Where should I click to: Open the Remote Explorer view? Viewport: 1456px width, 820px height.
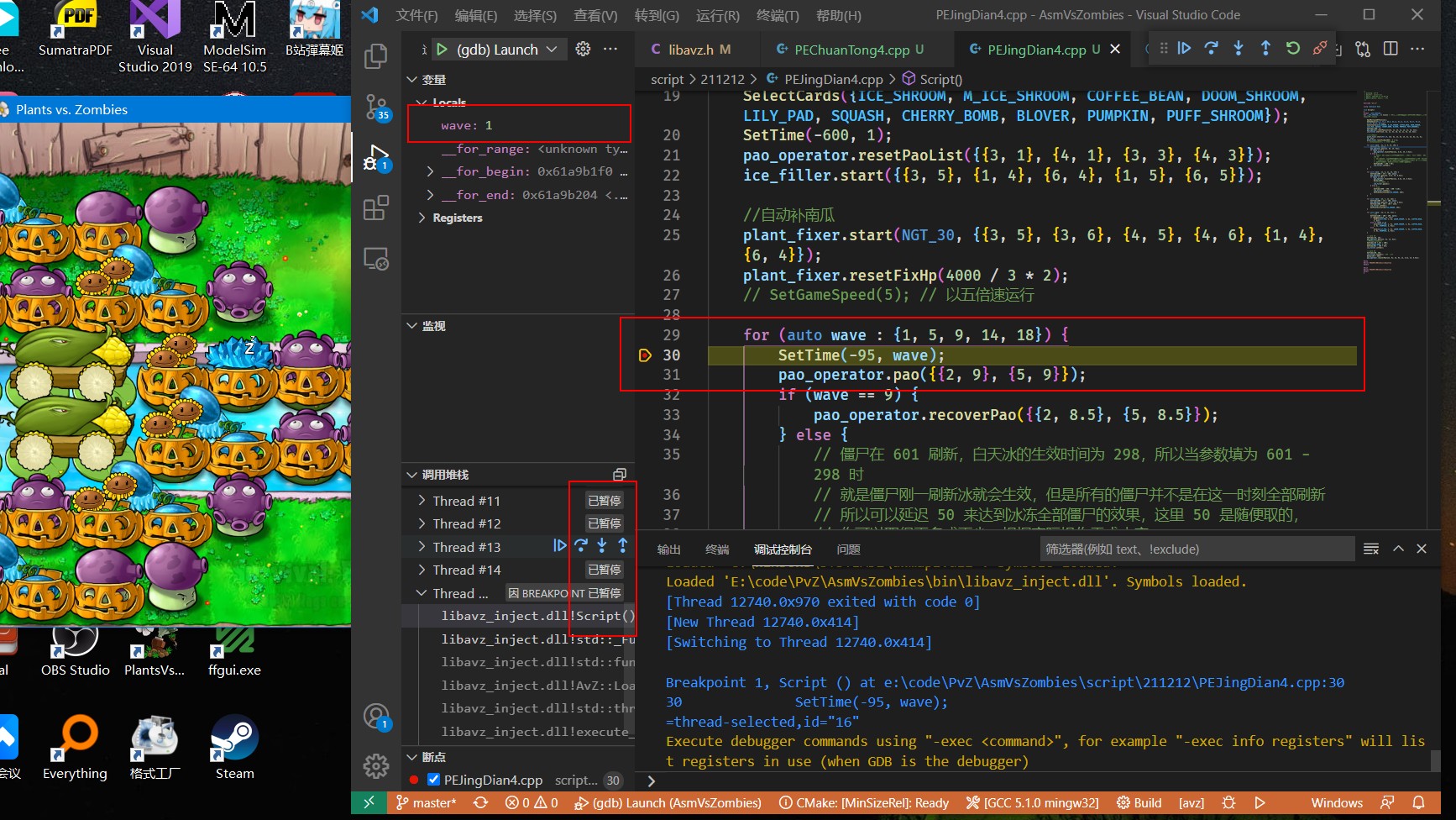point(376,258)
